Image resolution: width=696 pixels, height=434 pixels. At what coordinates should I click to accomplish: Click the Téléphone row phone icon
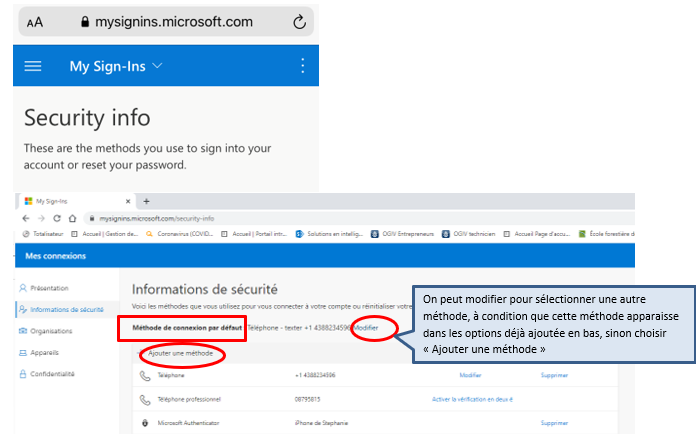145,376
